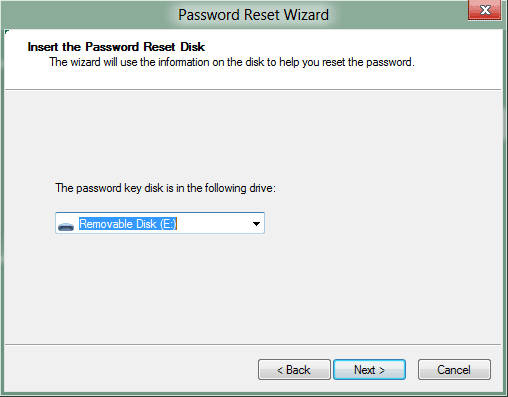Click the removable disk drive icon
The width and height of the screenshot is (508, 397).
[66, 227]
